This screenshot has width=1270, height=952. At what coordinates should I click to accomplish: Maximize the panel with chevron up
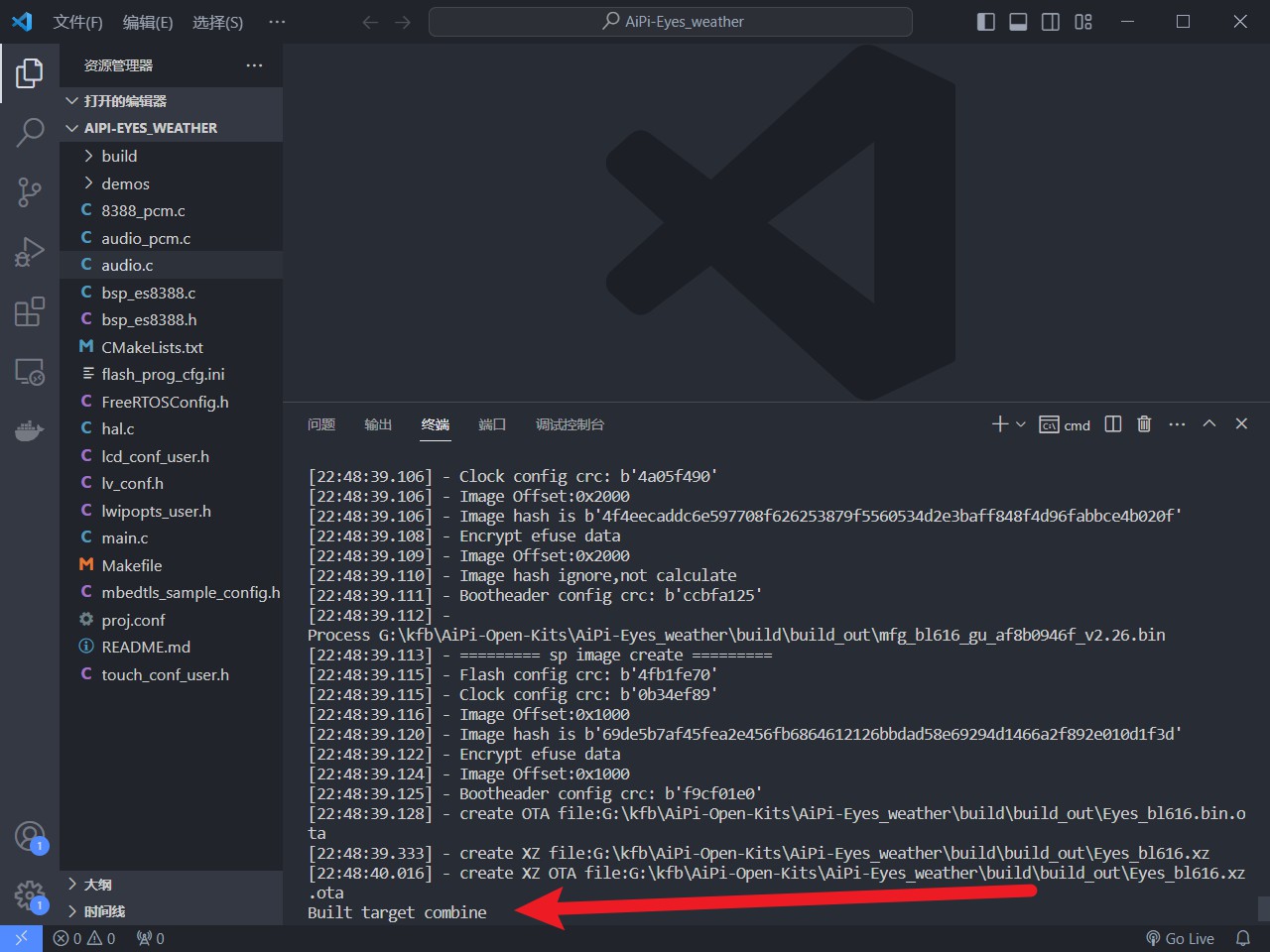coord(1209,423)
